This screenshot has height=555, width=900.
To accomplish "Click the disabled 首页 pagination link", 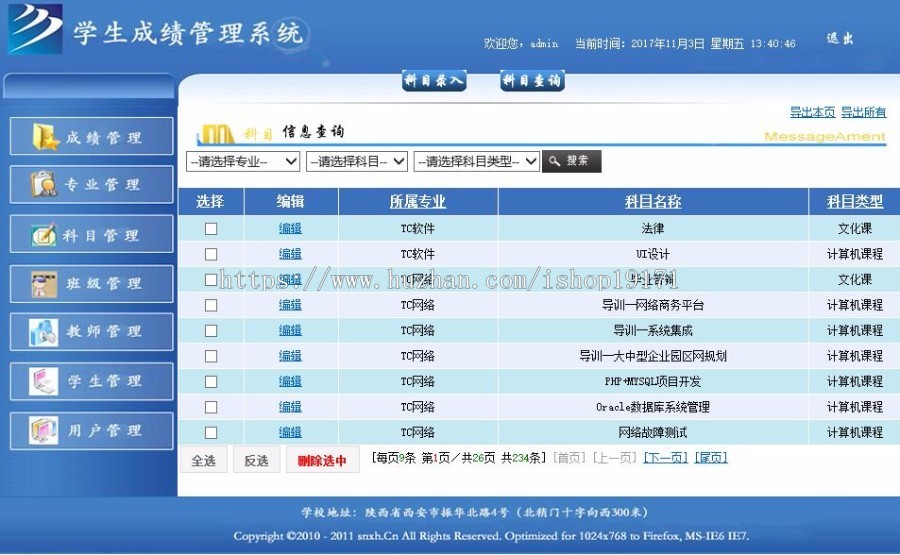I will [x=569, y=457].
